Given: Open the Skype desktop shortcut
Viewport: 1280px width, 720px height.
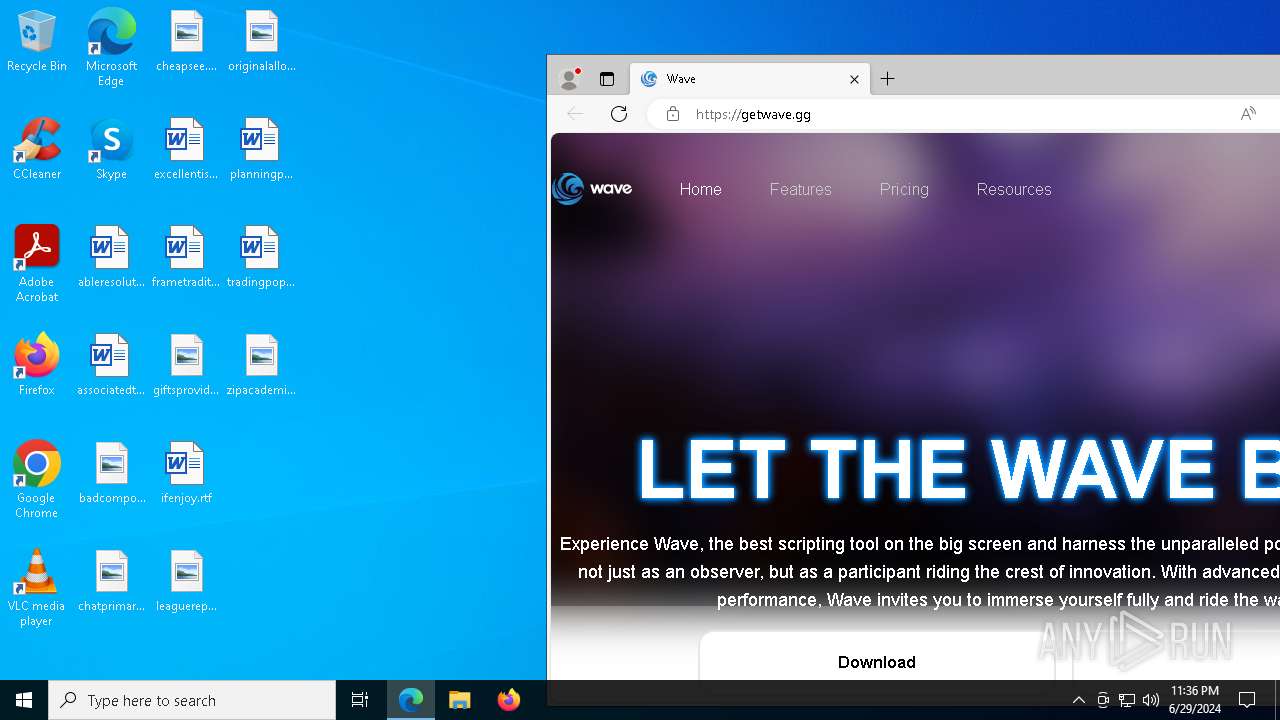Looking at the screenshot, I should [111, 149].
